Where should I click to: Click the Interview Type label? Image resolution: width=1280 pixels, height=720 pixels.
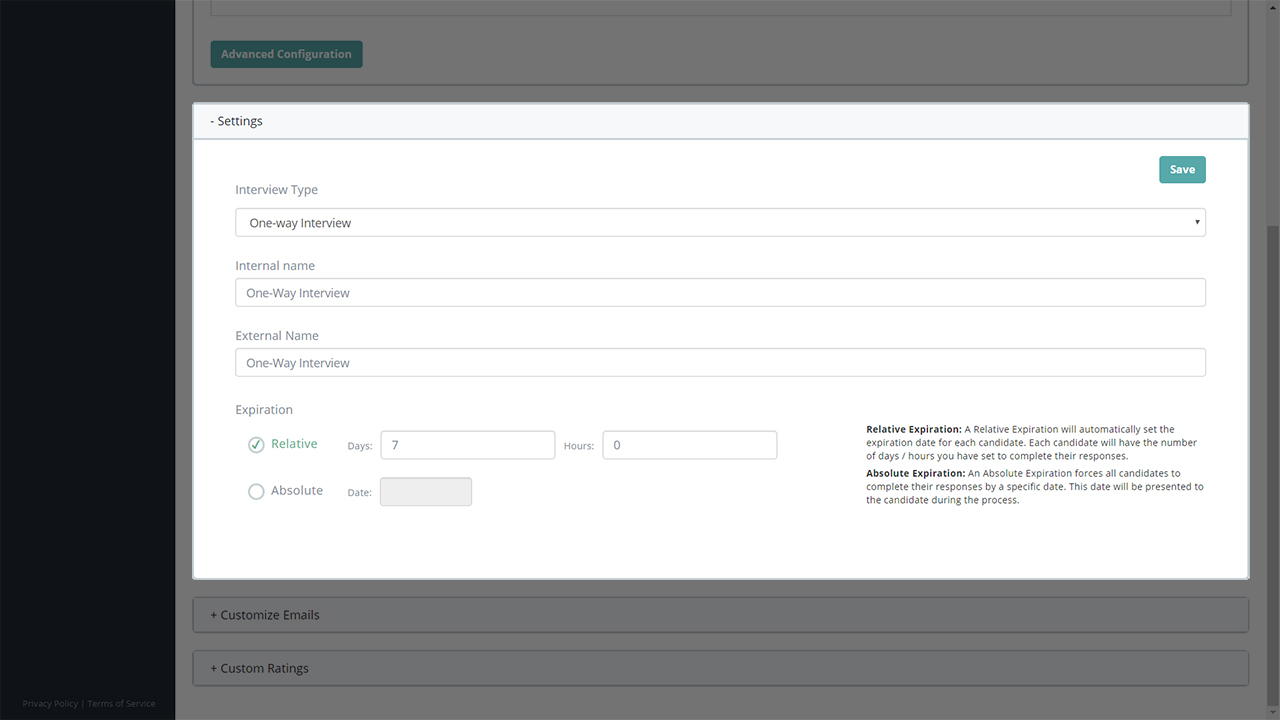(276, 190)
